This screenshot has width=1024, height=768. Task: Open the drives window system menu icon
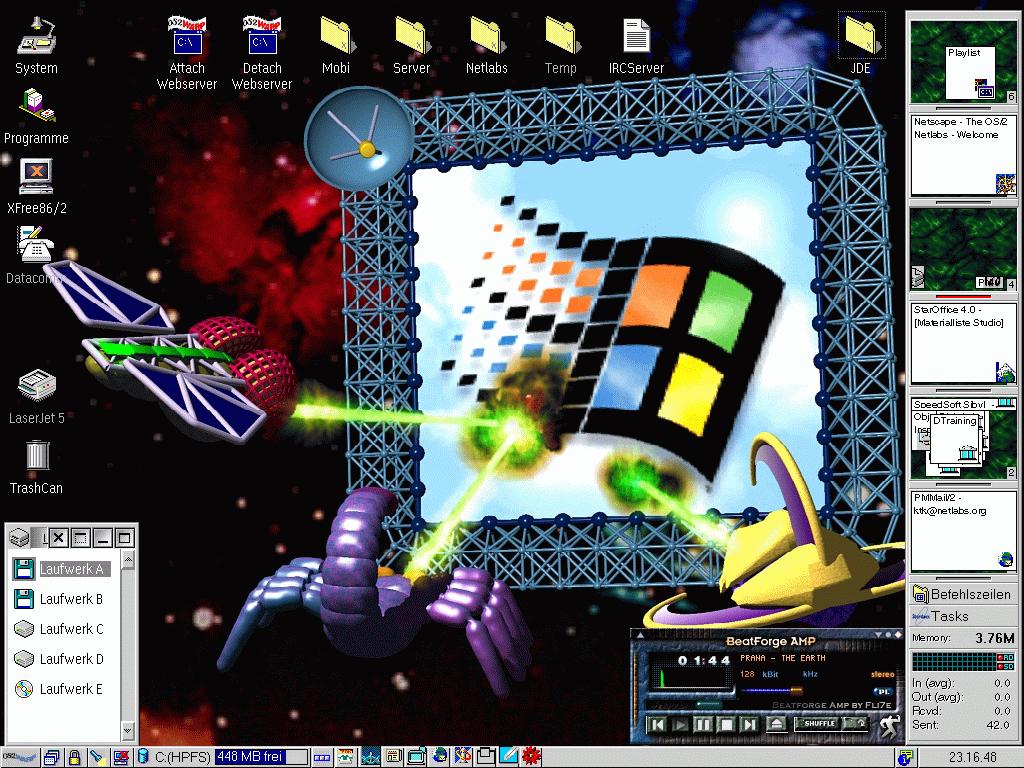point(19,538)
